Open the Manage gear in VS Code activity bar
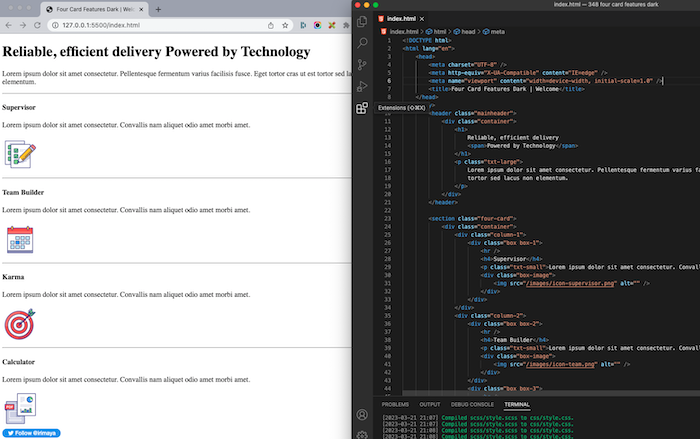The height and width of the screenshot is (439, 700). (362, 435)
